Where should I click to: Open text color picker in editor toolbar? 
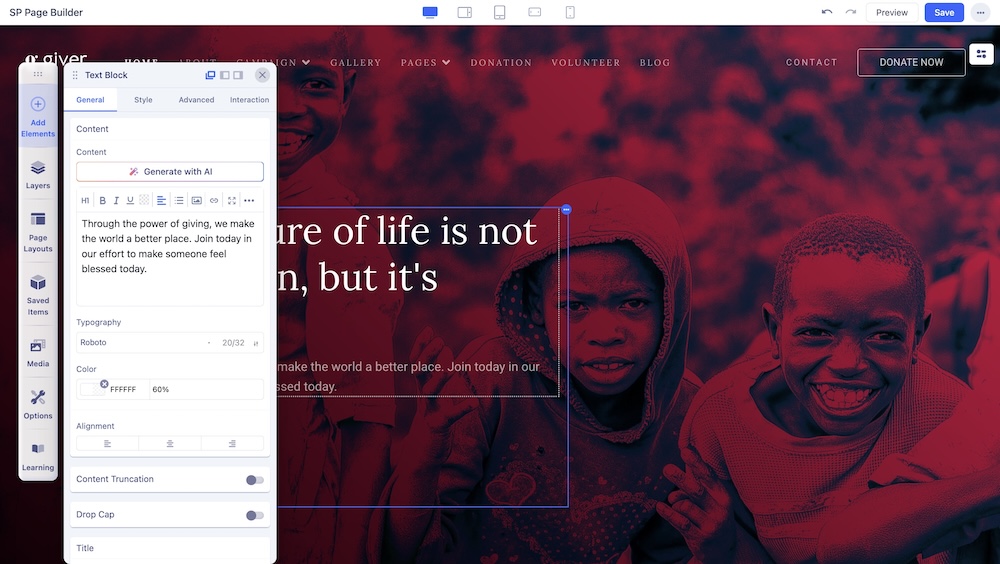click(144, 200)
